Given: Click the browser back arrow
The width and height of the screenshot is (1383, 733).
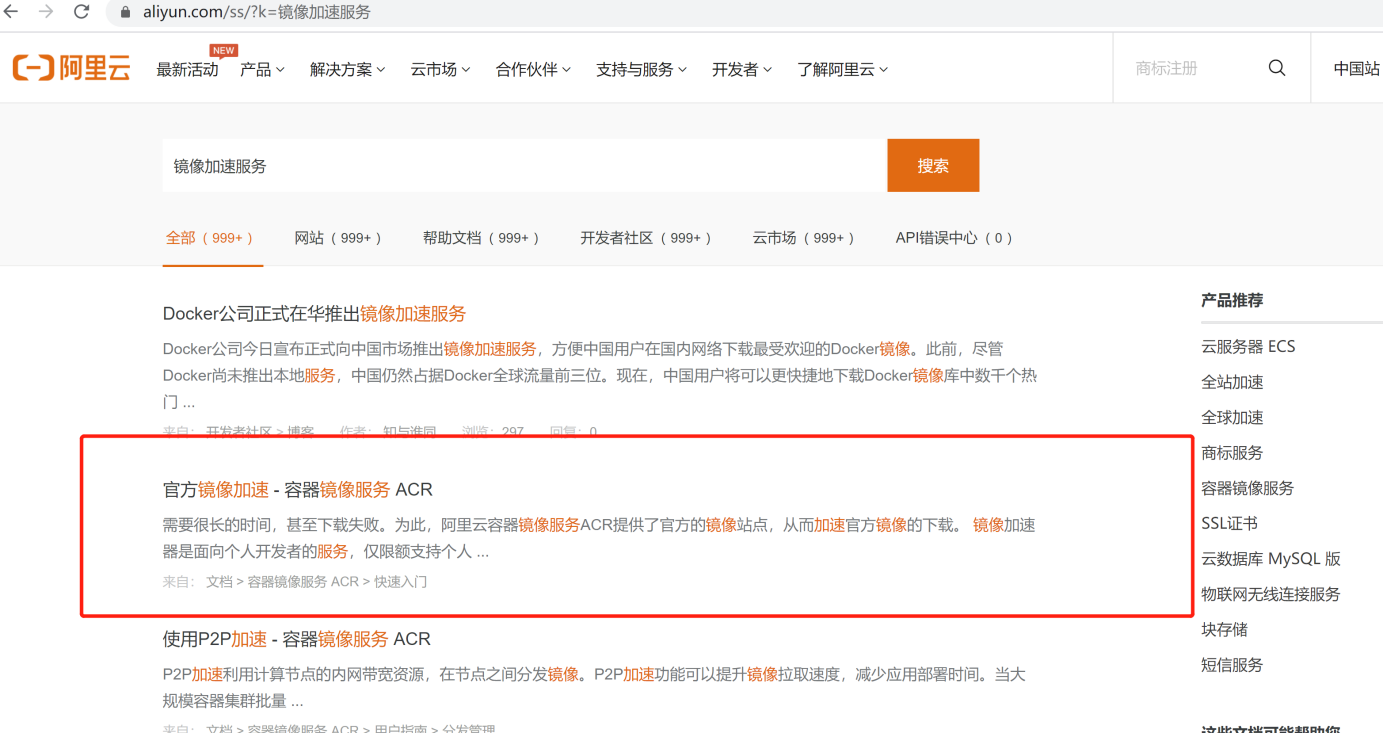Looking at the screenshot, I should pyautogui.click(x=11, y=12).
